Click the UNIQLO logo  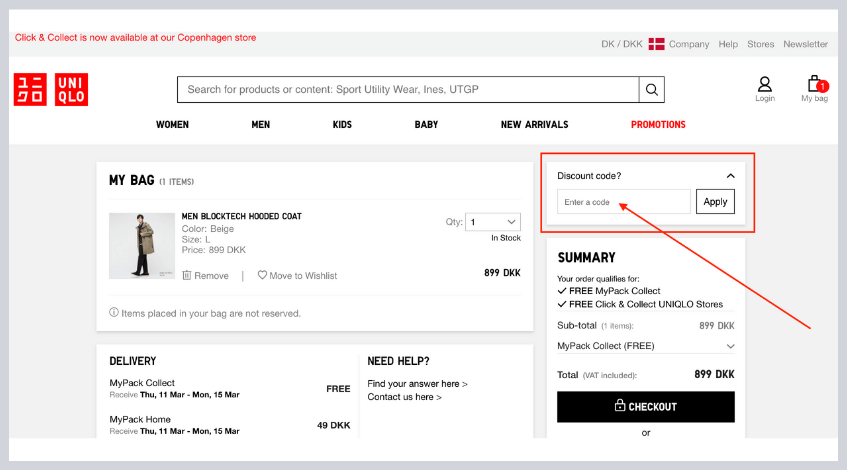pyautogui.click(x=51, y=89)
